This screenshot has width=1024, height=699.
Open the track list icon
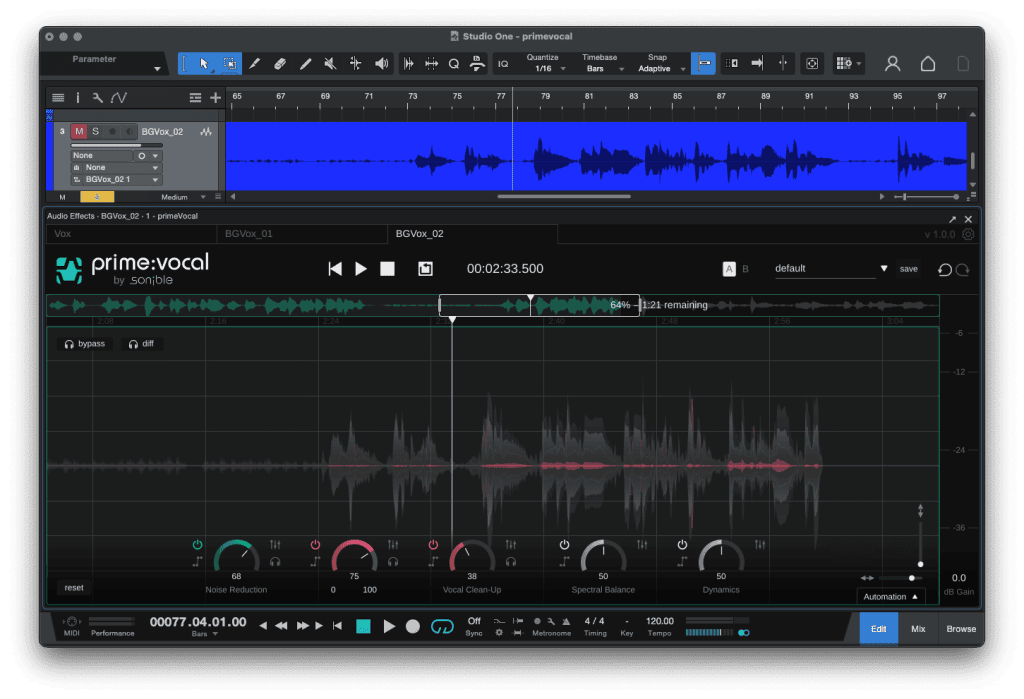(x=58, y=98)
